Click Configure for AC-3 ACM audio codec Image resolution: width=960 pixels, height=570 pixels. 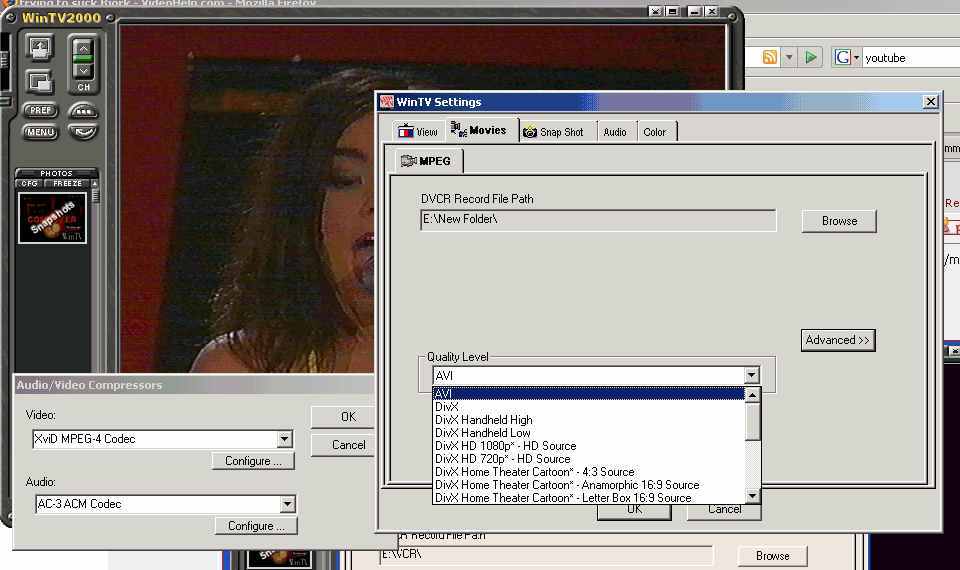pyautogui.click(x=256, y=525)
